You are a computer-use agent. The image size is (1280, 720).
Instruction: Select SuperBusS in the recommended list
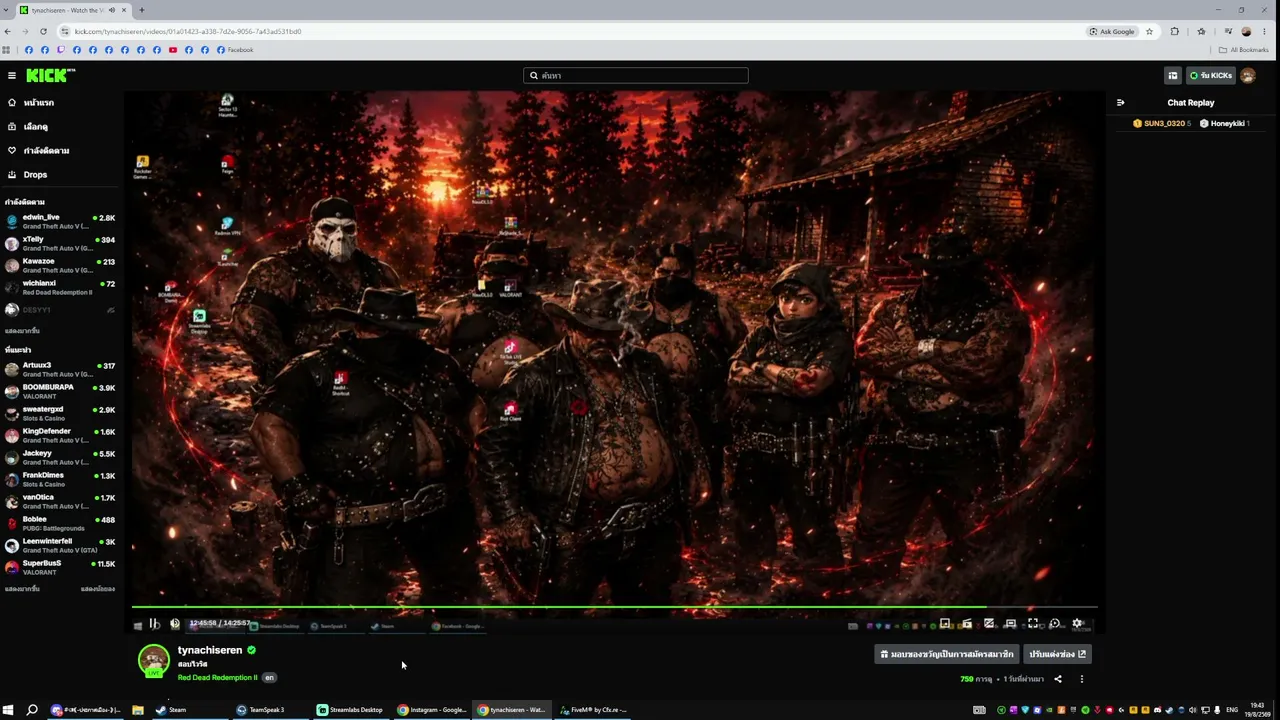[x=60, y=567]
